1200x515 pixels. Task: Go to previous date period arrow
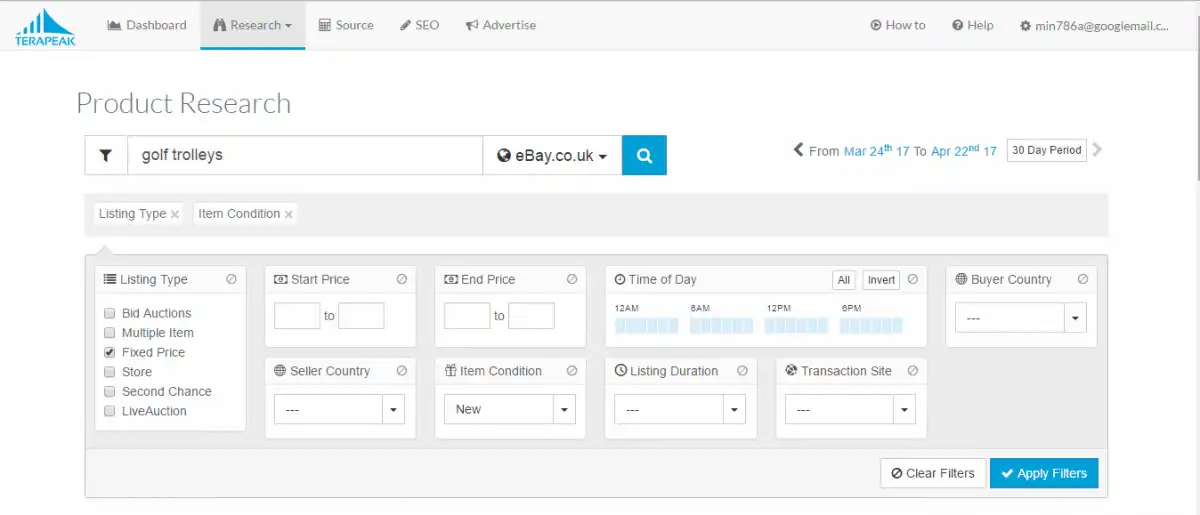pos(798,150)
